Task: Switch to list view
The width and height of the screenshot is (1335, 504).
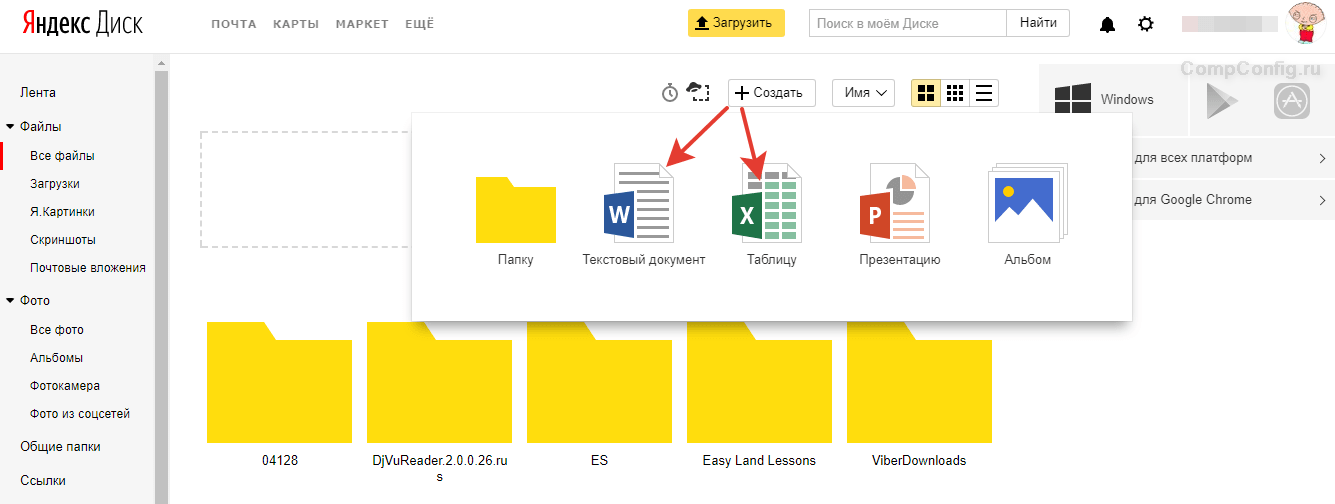Action: click(984, 93)
